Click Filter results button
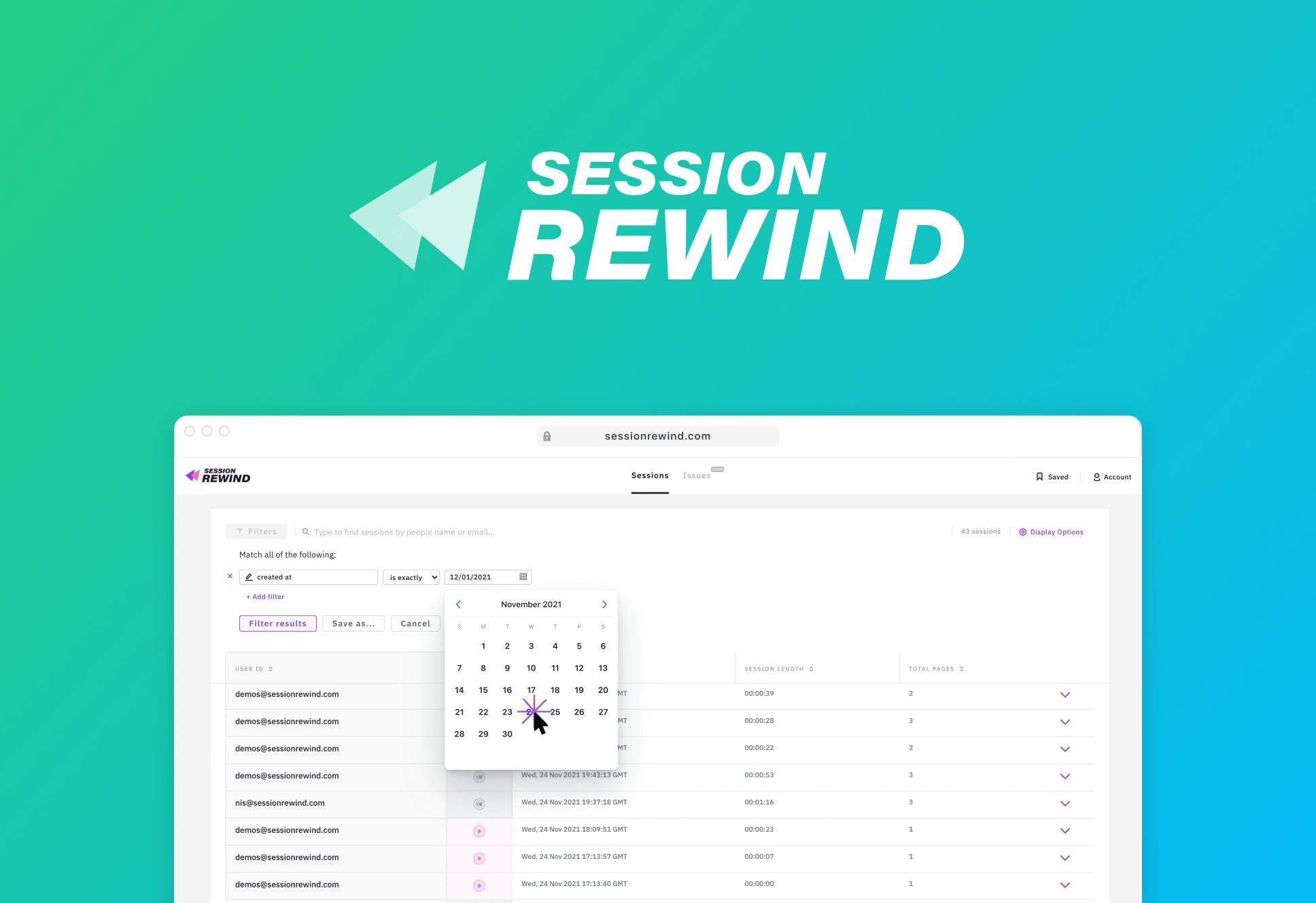1316x903 pixels. click(x=278, y=623)
